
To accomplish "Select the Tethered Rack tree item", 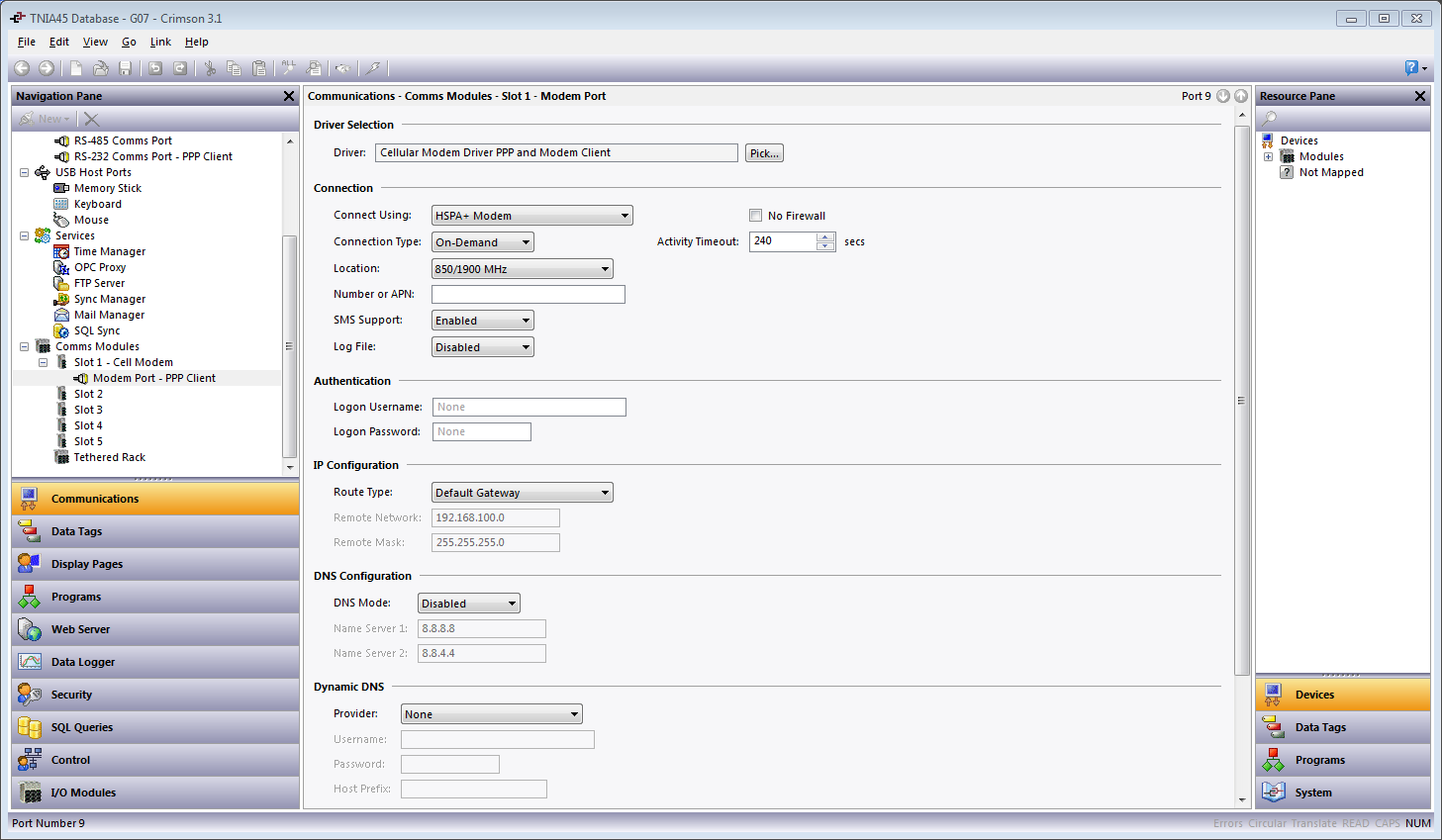I will pos(109,457).
